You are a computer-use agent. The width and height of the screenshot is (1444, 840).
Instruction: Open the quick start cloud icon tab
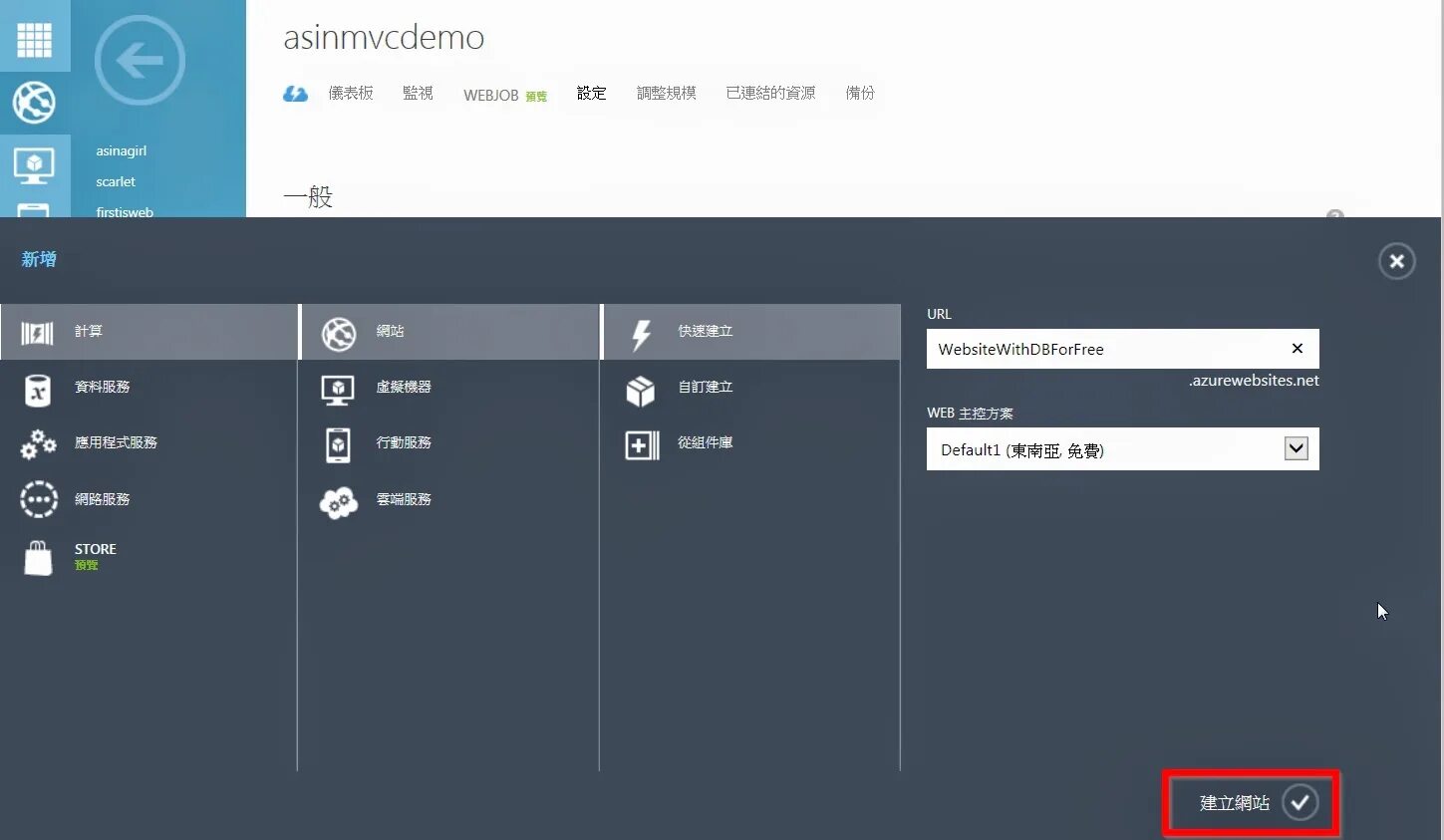[x=295, y=94]
